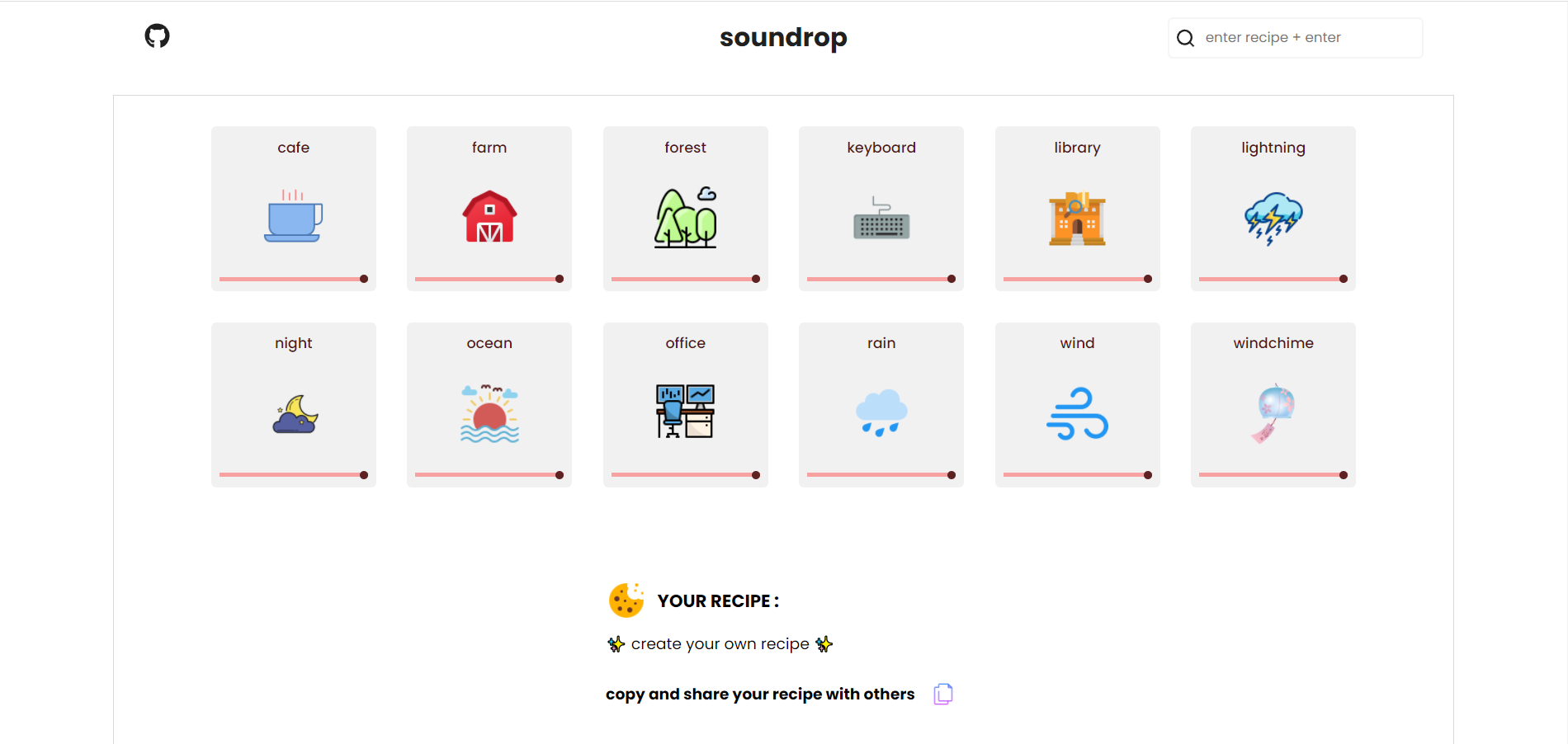Image resolution: width=1568 pixels, height=744 pixels.
Task: Click the cafe sound icon
Action: point(293,217)
